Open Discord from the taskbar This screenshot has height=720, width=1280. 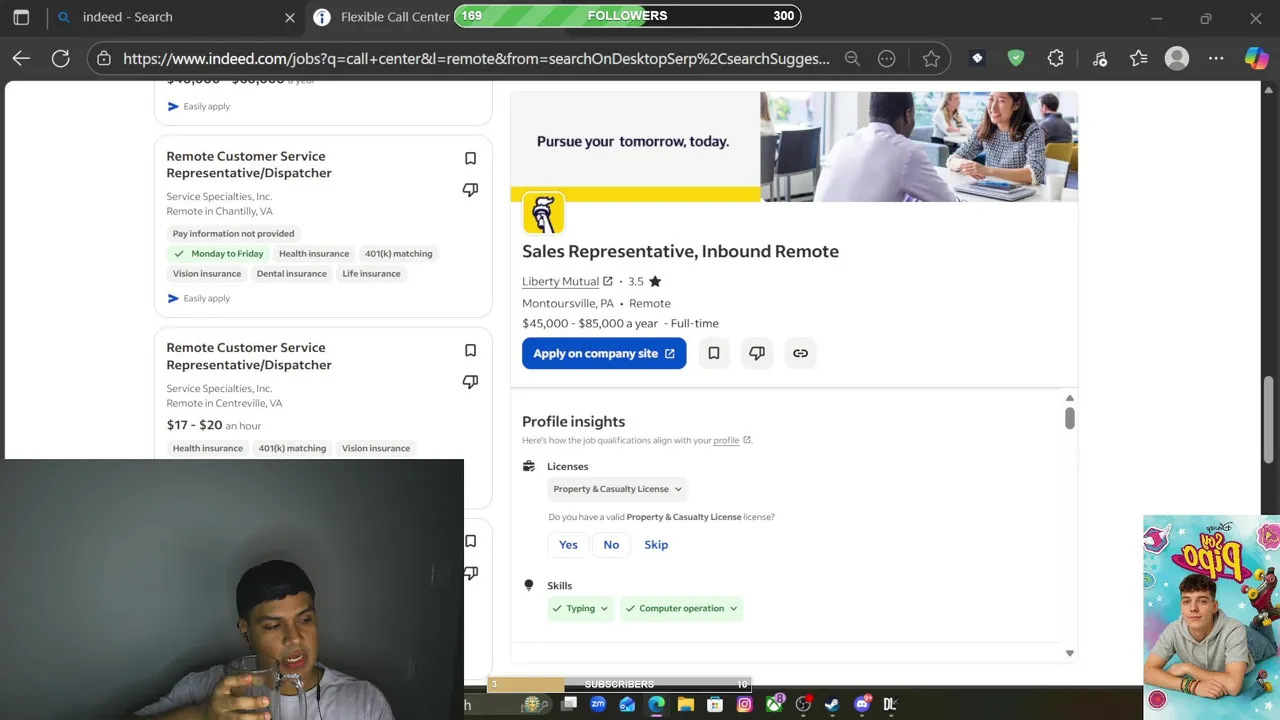[x=862, y=704]
